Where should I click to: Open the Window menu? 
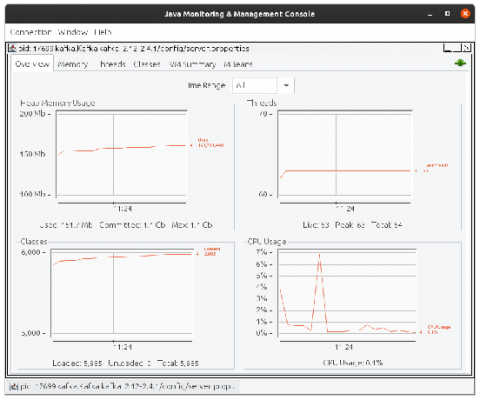(x=73, y=32)
